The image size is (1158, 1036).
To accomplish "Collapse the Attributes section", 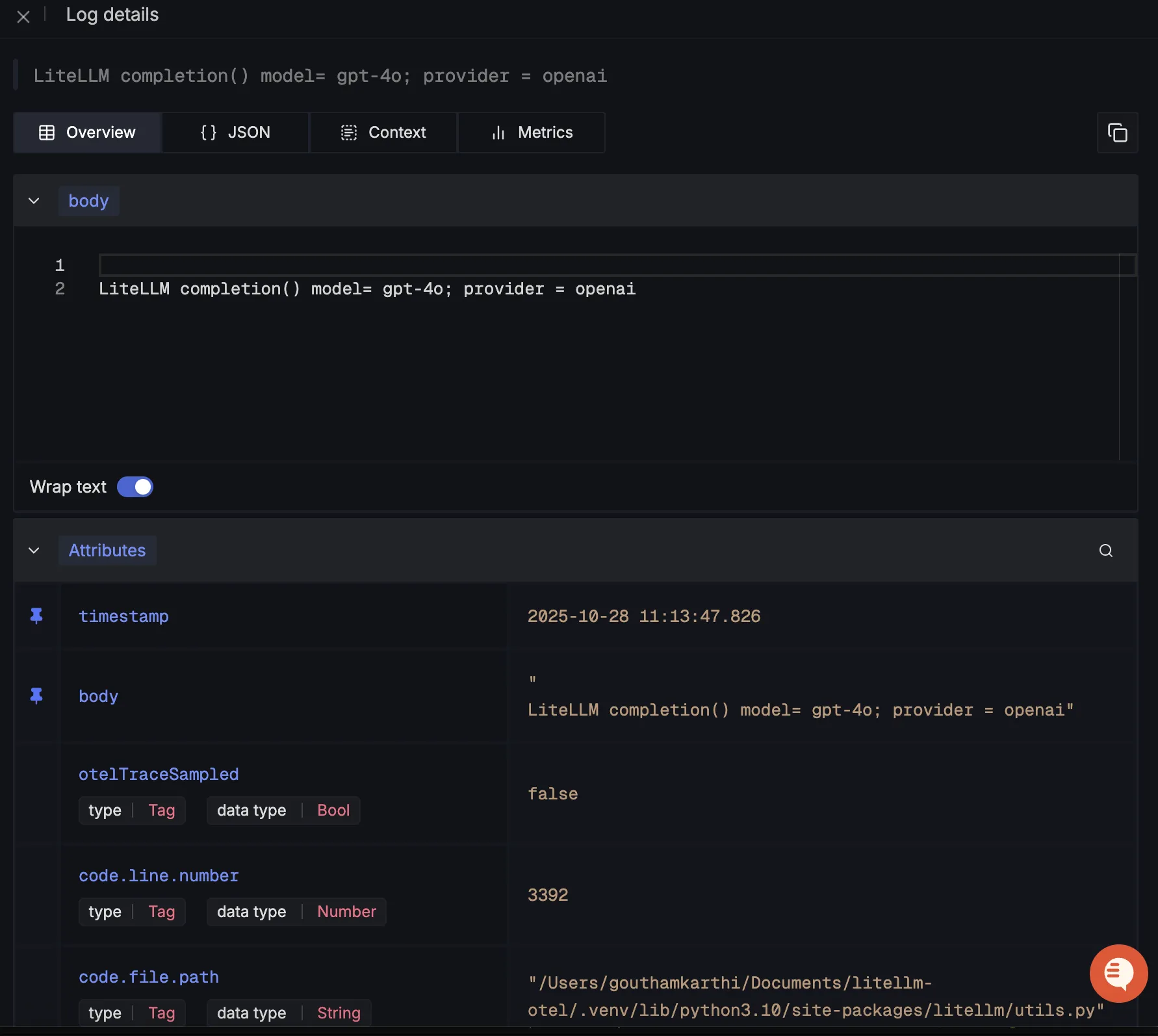I will (x=34, y=550).
